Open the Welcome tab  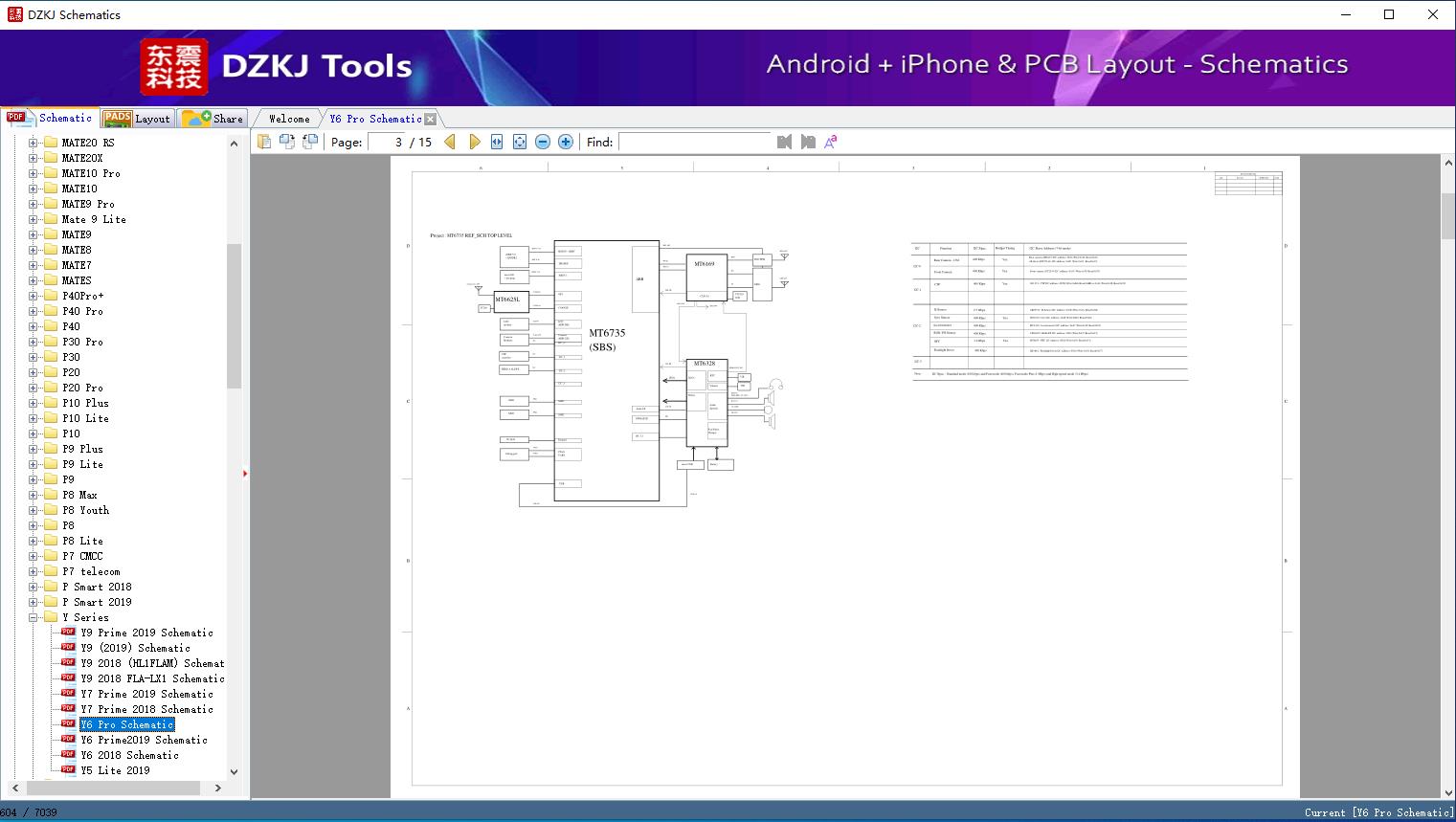tap(289, 119)
